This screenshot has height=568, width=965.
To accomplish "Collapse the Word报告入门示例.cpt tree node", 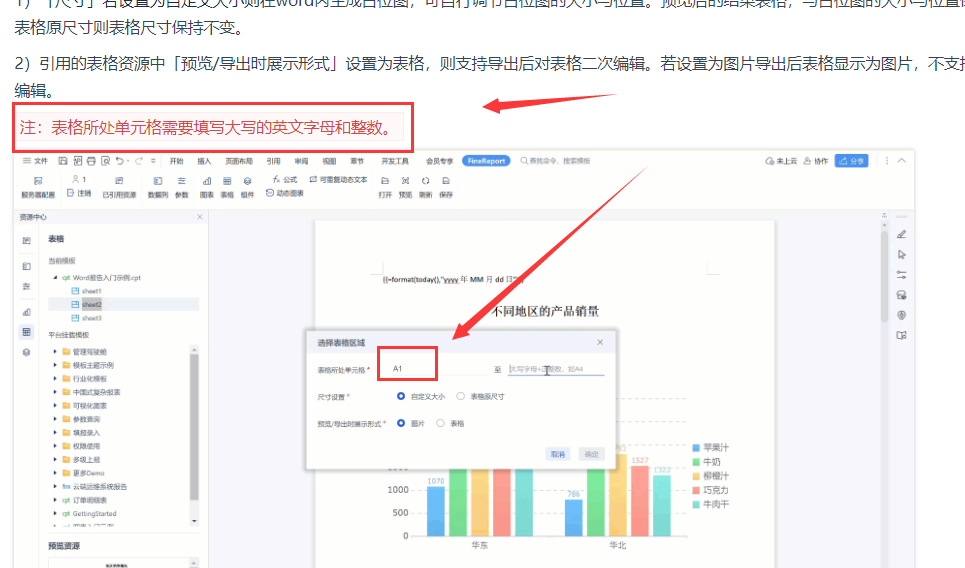I will click(55, 278).
